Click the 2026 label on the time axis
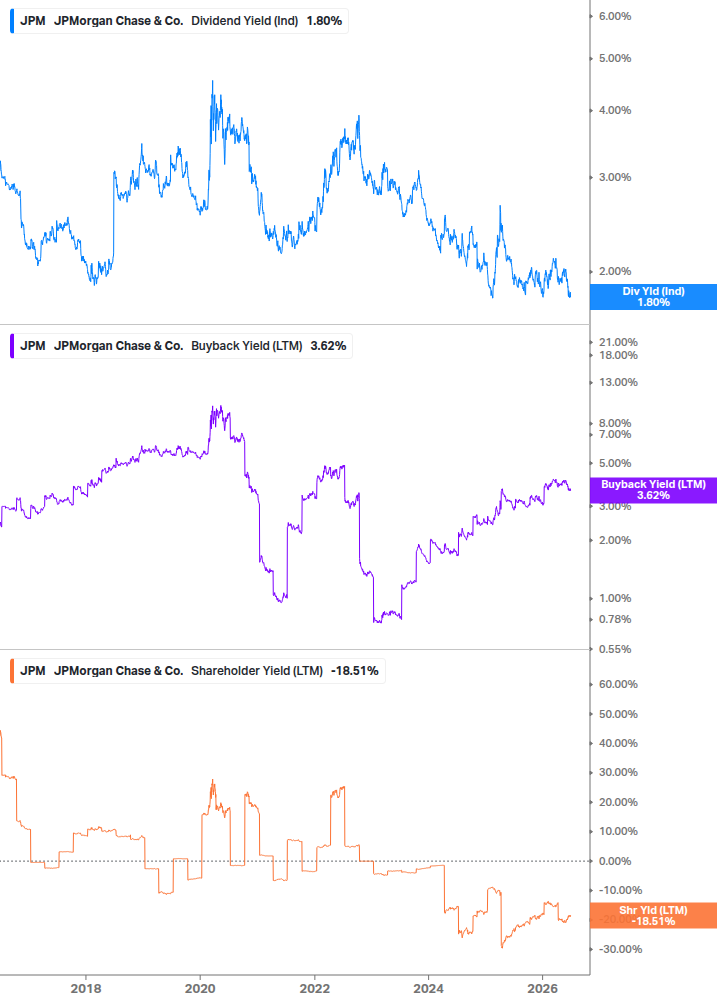The height and width of the screenshot is (1005, 717). coord(542,988)
